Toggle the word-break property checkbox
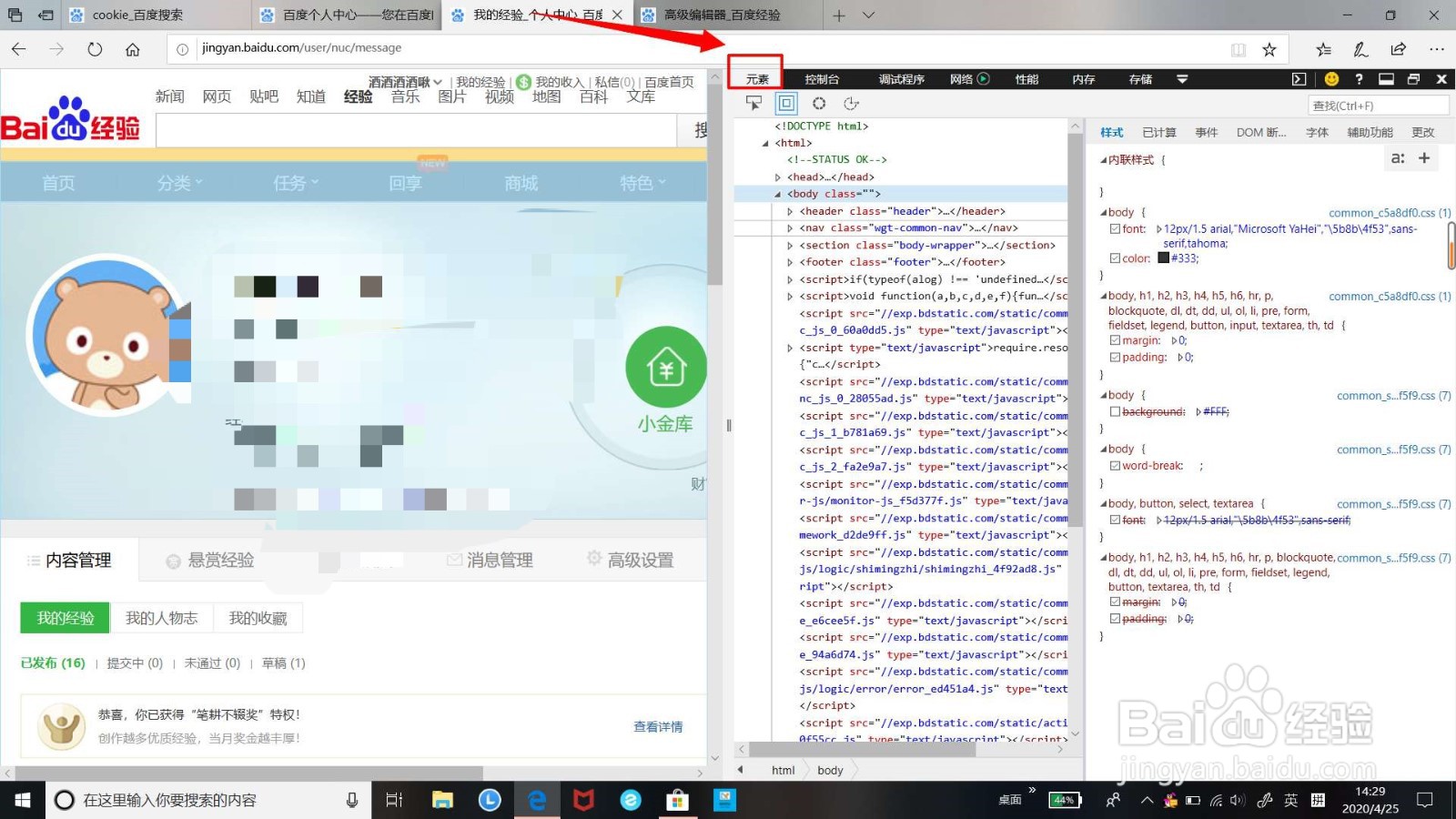 tap(1115, 466)
